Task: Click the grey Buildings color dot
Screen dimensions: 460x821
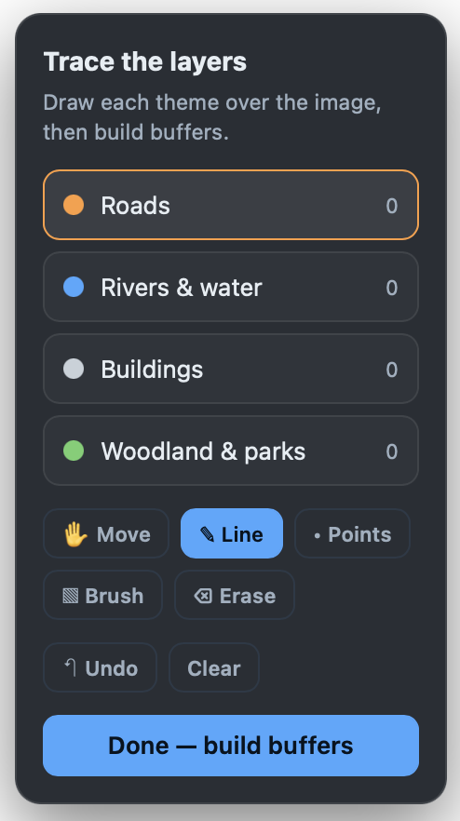Action: 74,369
